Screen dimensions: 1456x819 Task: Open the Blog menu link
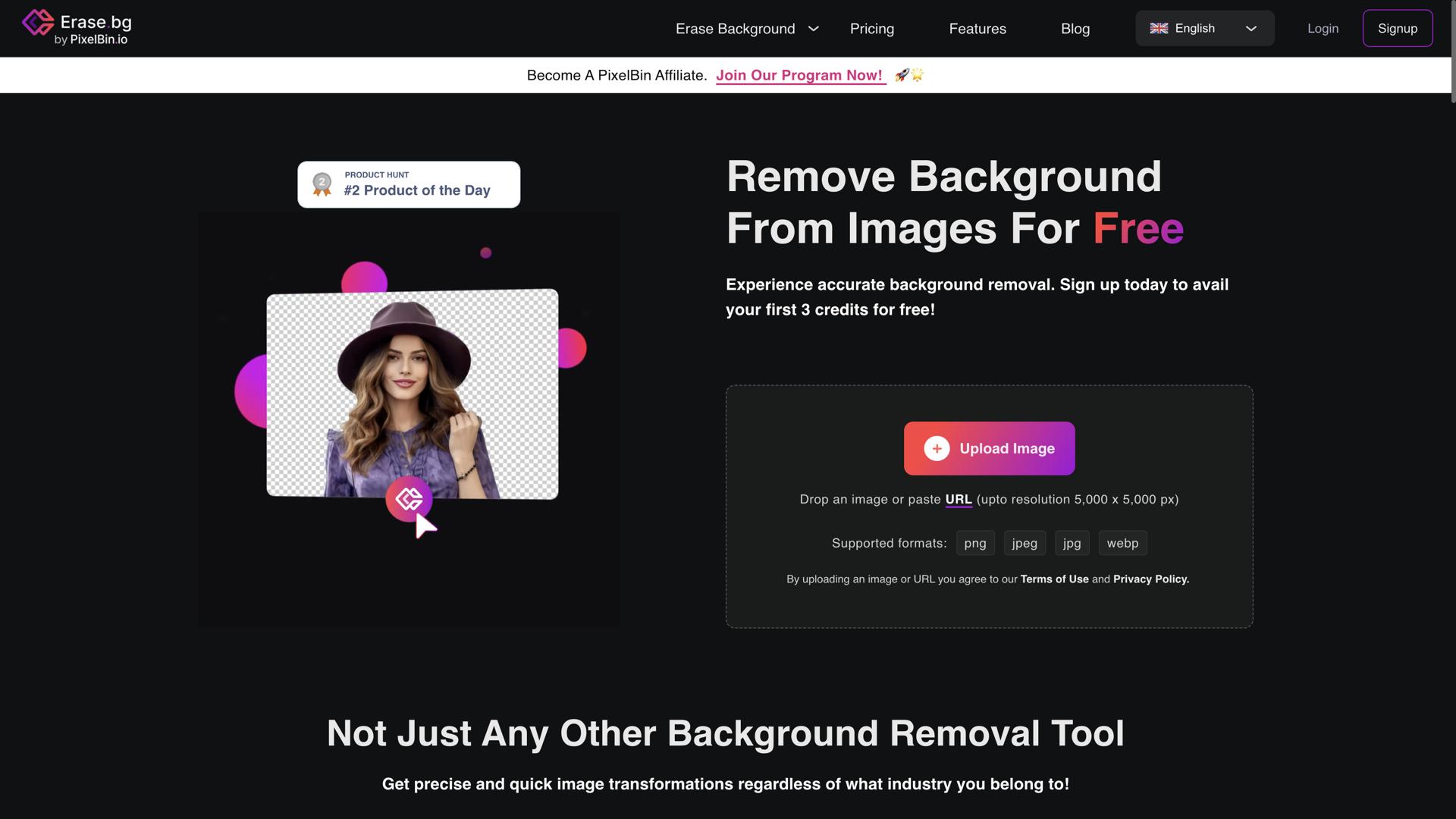click(1075, 29)
